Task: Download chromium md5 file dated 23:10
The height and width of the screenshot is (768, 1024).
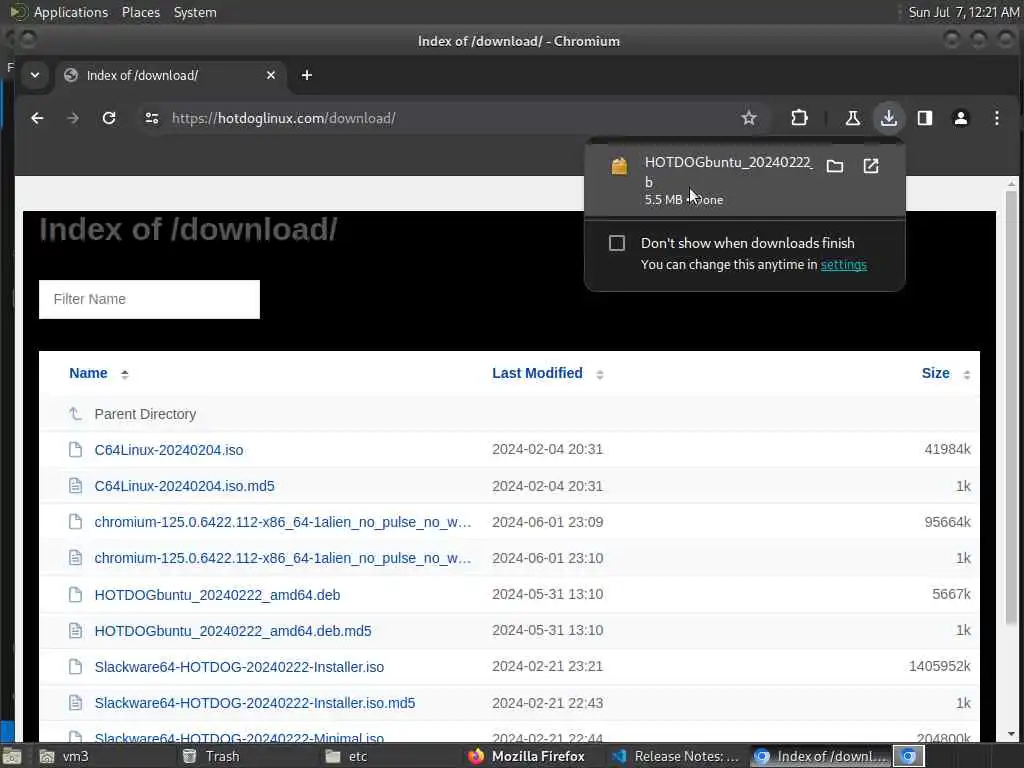Action: click(282, 558)
